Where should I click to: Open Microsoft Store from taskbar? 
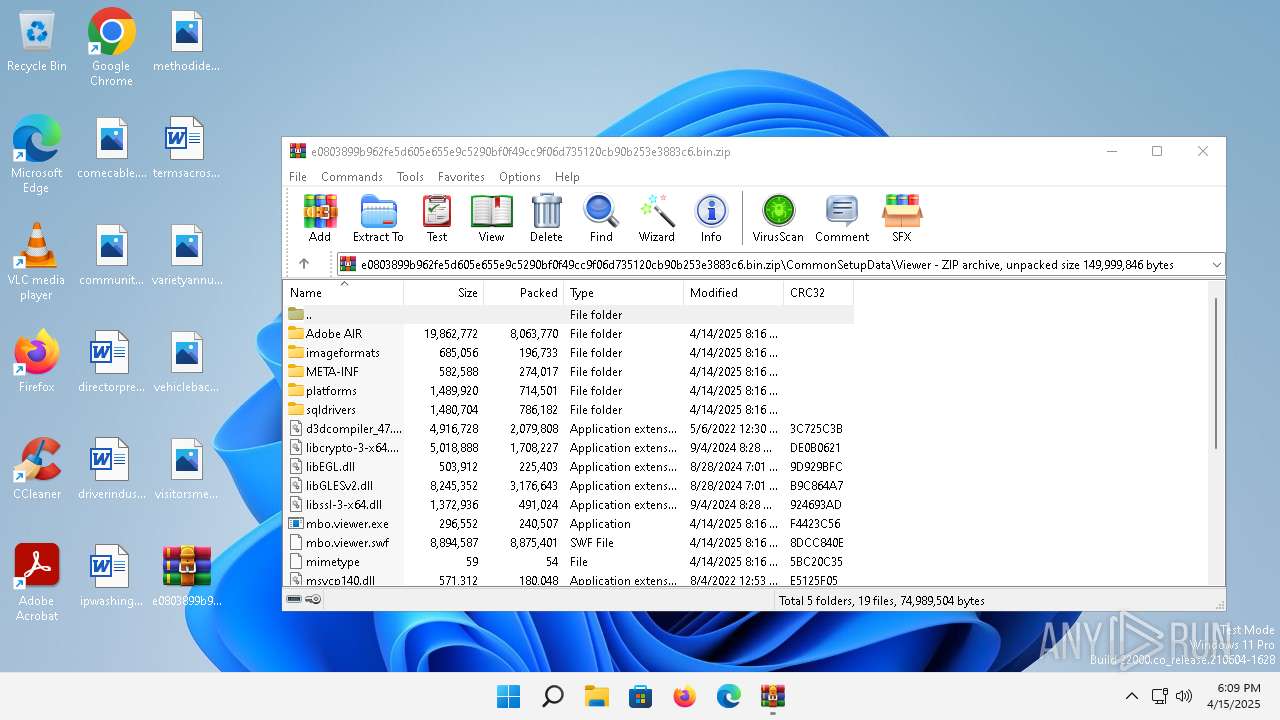click(640, 696)
